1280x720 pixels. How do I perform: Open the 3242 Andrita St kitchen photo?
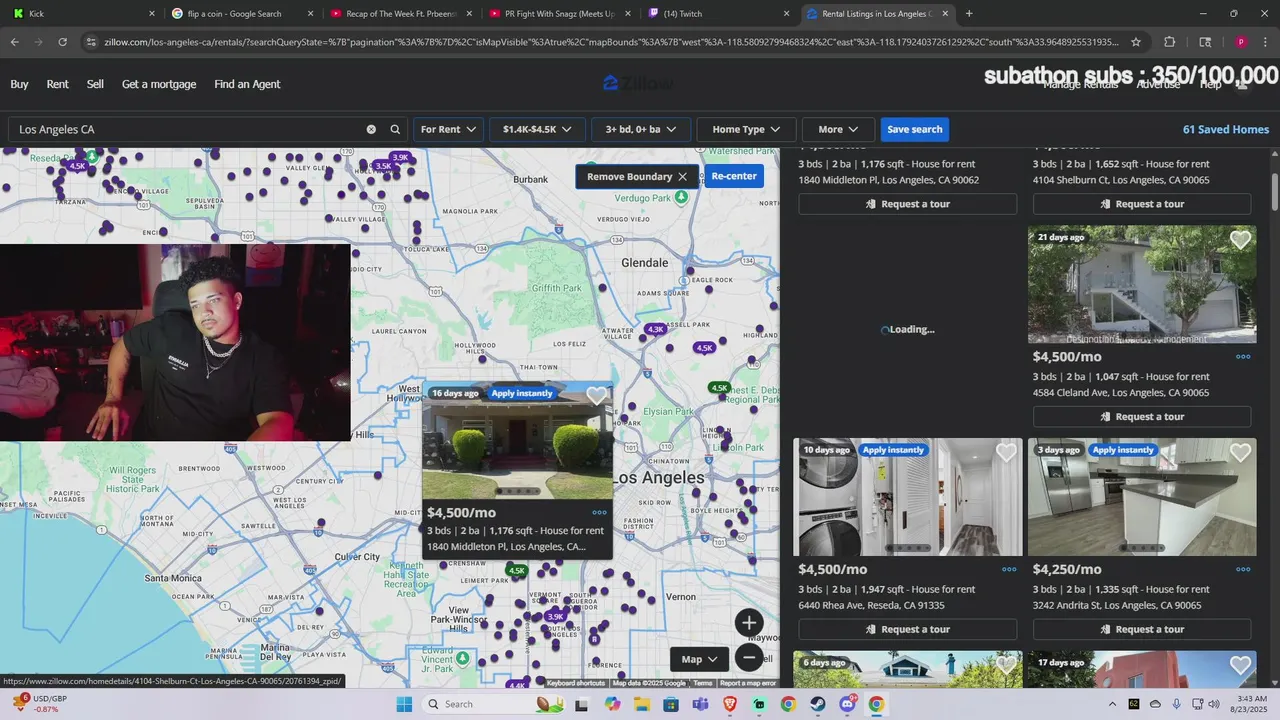(1142, 497)
